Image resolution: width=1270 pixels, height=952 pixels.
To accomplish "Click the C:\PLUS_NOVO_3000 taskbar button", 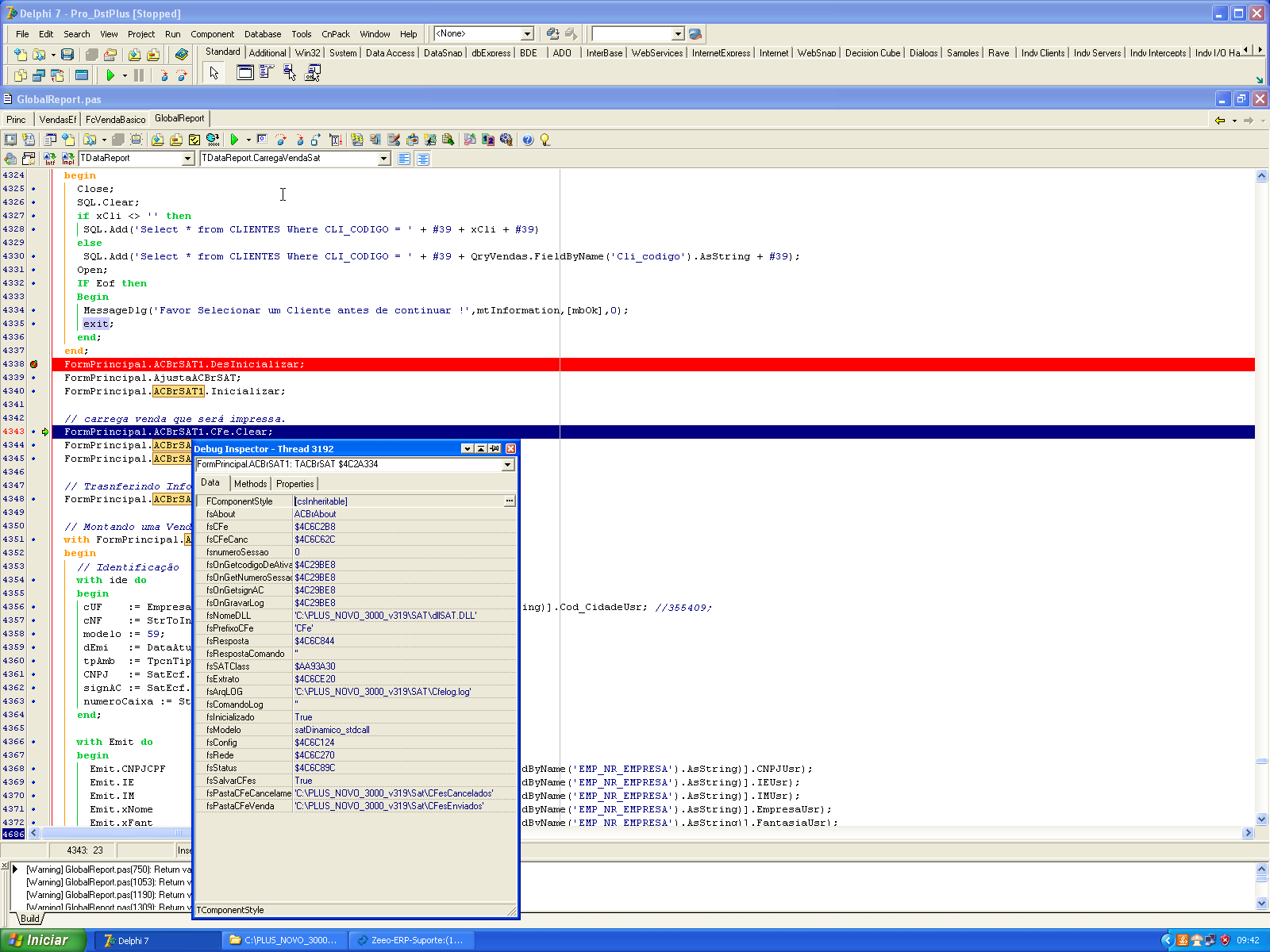I will point(284,940).
